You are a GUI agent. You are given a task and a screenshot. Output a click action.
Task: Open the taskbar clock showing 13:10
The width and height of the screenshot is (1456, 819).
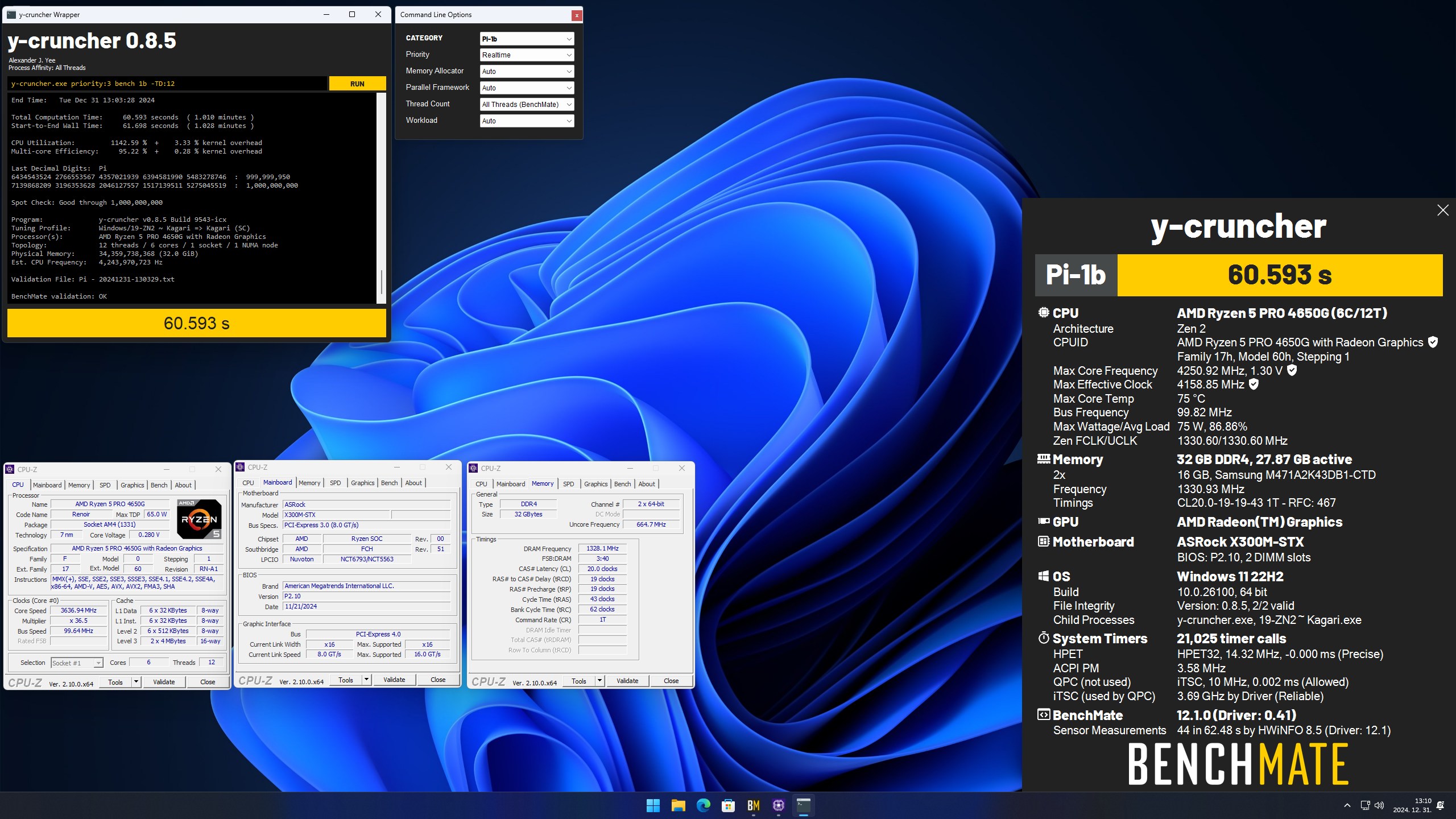[x=1412, y=805]
